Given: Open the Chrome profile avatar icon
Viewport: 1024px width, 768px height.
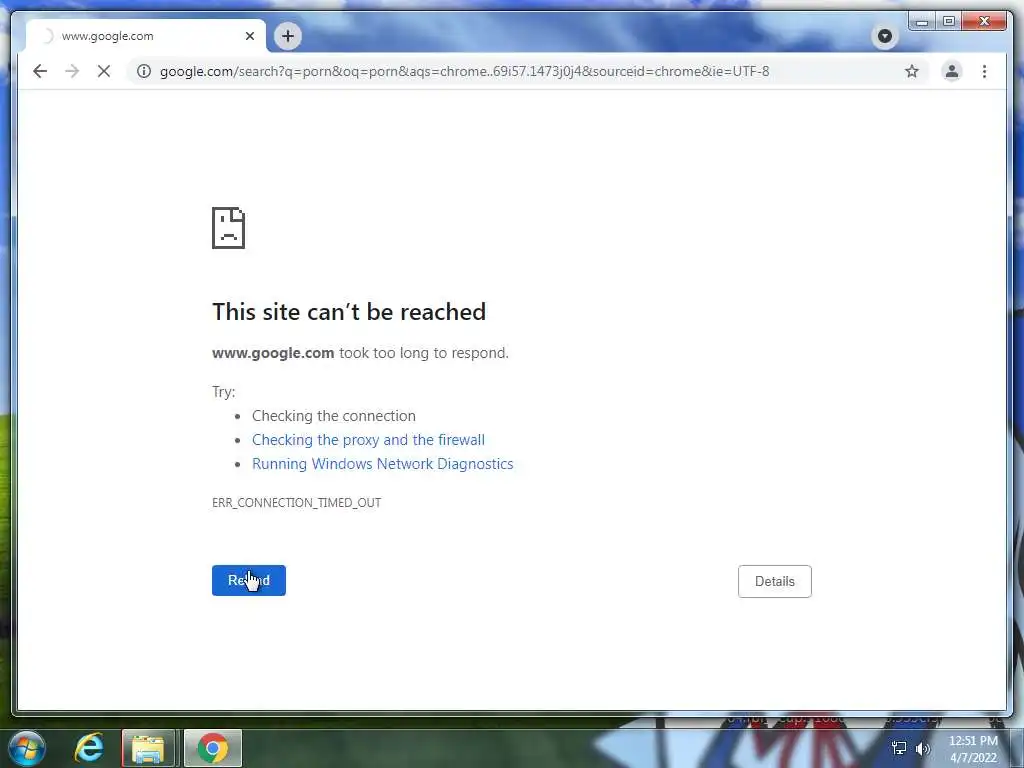Looking at the screenshot, I should tap(952, 71).
